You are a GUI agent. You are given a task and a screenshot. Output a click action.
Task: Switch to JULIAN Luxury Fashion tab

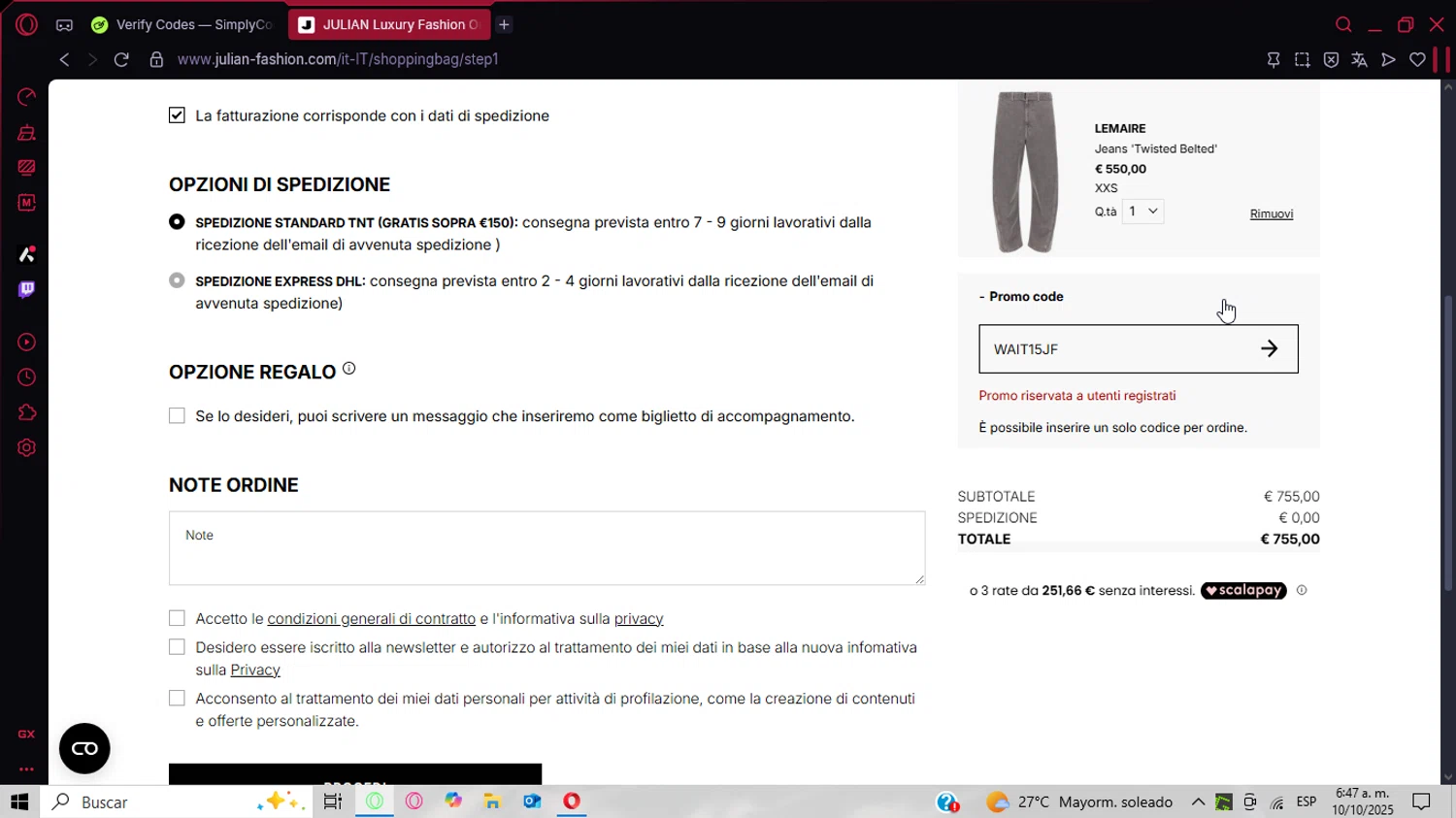point(388,25)
